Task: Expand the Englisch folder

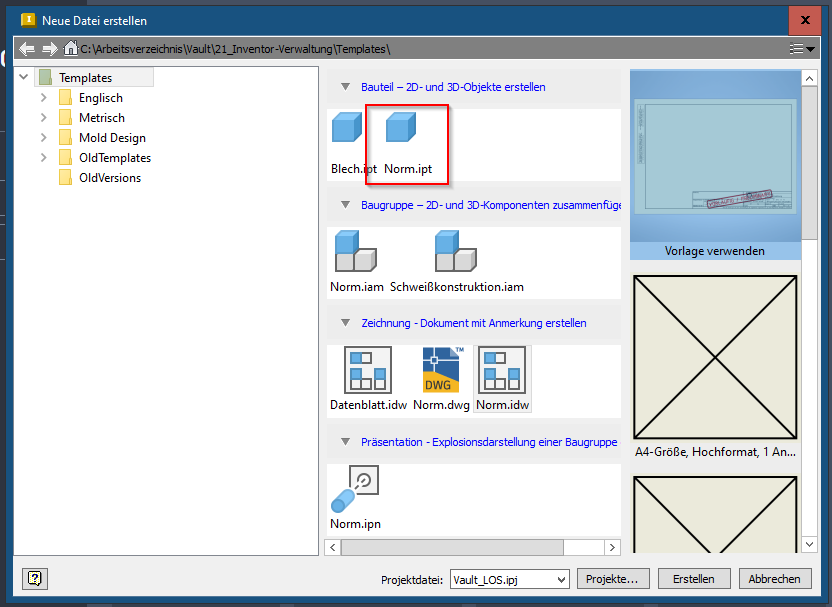Action: click(44, 98)
